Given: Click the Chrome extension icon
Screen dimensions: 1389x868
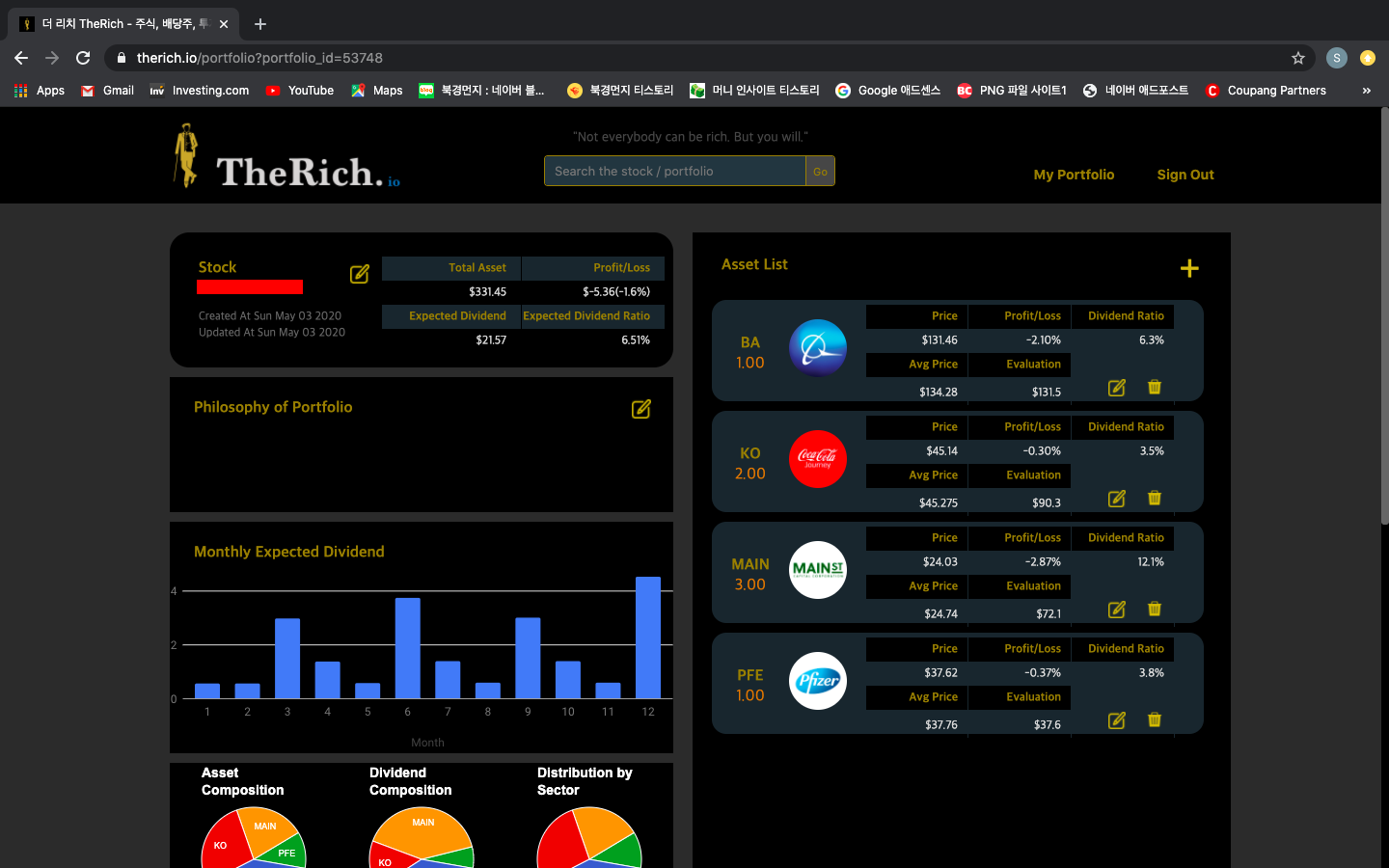Looking at the screenshot, I should 1367,58.
